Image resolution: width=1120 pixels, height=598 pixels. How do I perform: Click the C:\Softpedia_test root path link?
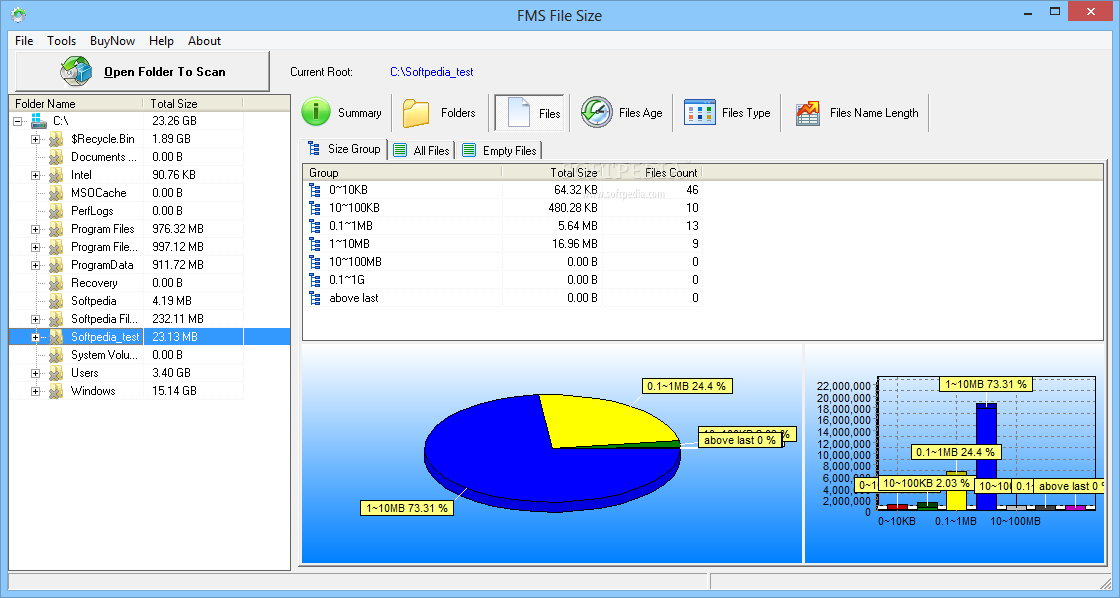tap(431, 71)
